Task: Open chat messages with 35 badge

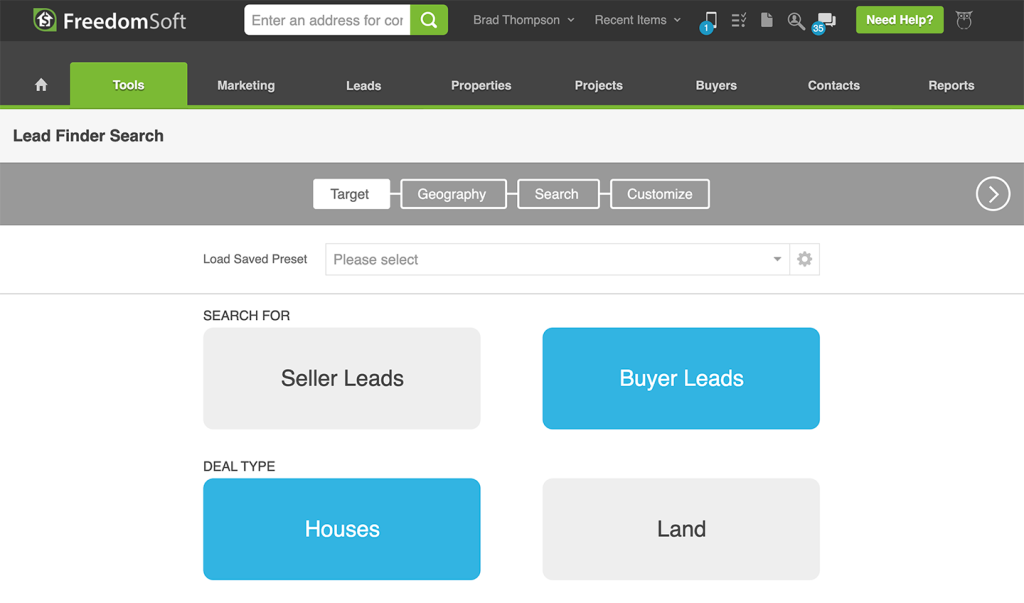Action: (x=826, y=20)
